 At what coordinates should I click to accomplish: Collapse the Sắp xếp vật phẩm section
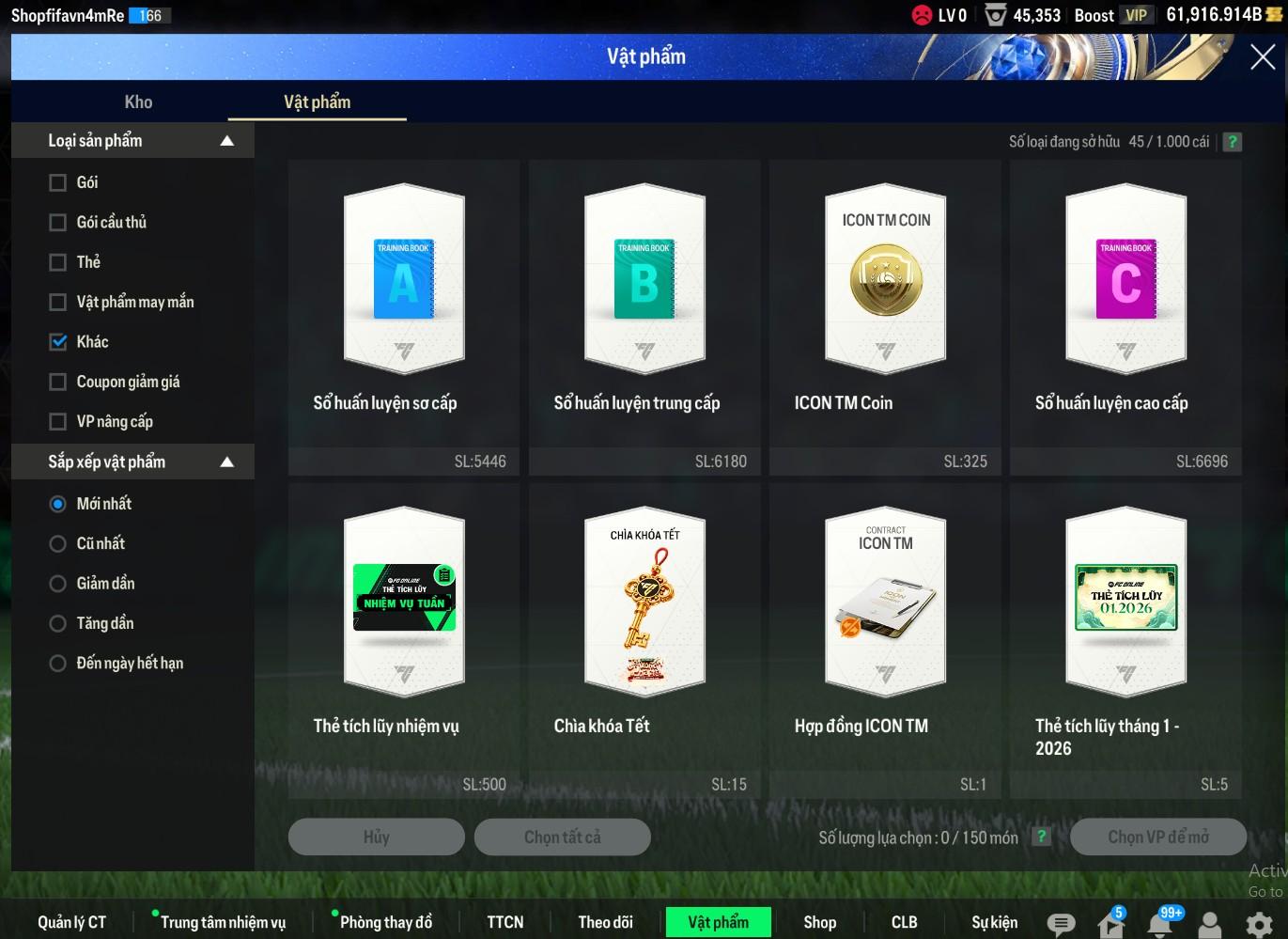click(226, 462)
